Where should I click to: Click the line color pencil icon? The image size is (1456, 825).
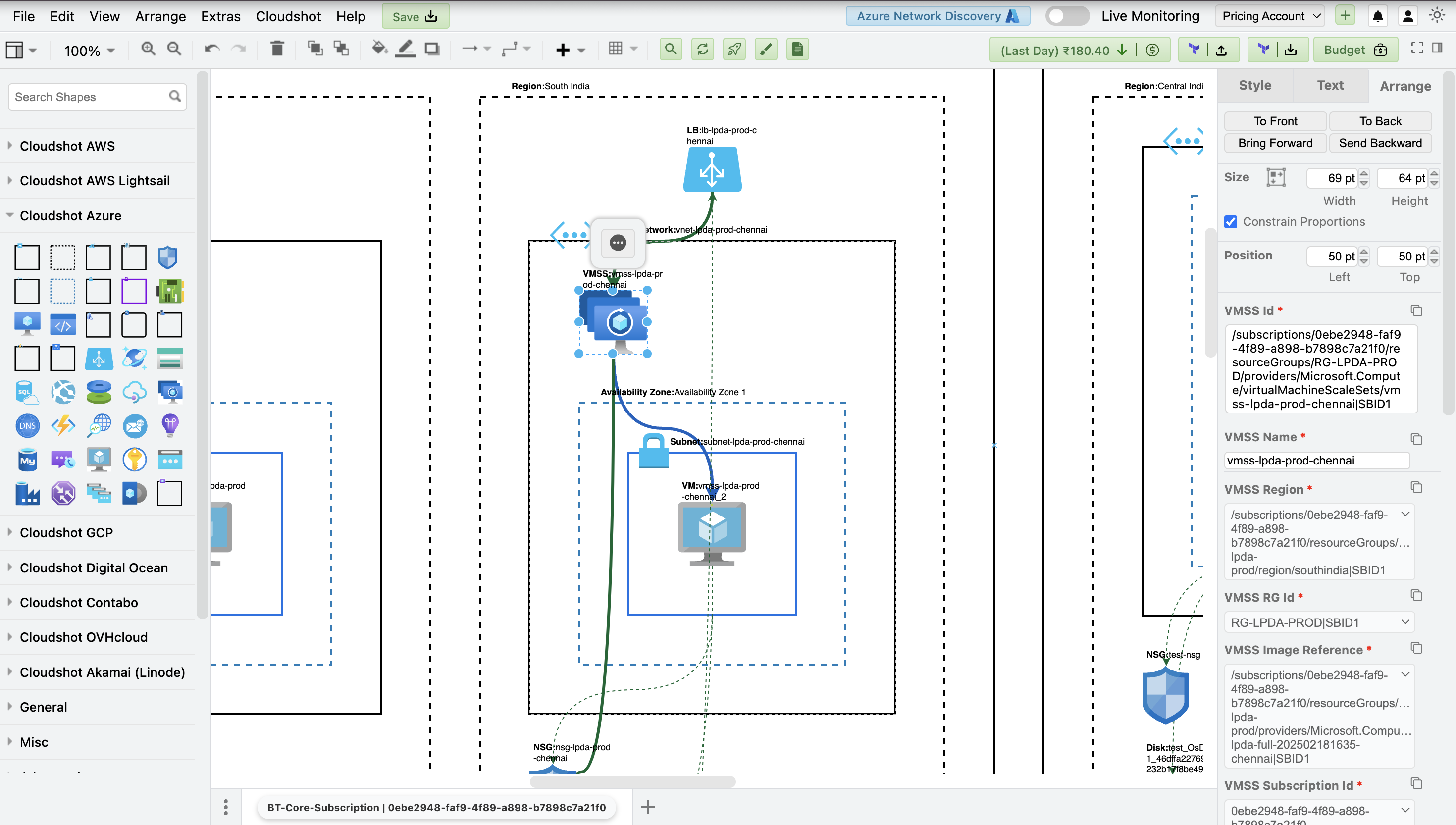tap(406, 50)
